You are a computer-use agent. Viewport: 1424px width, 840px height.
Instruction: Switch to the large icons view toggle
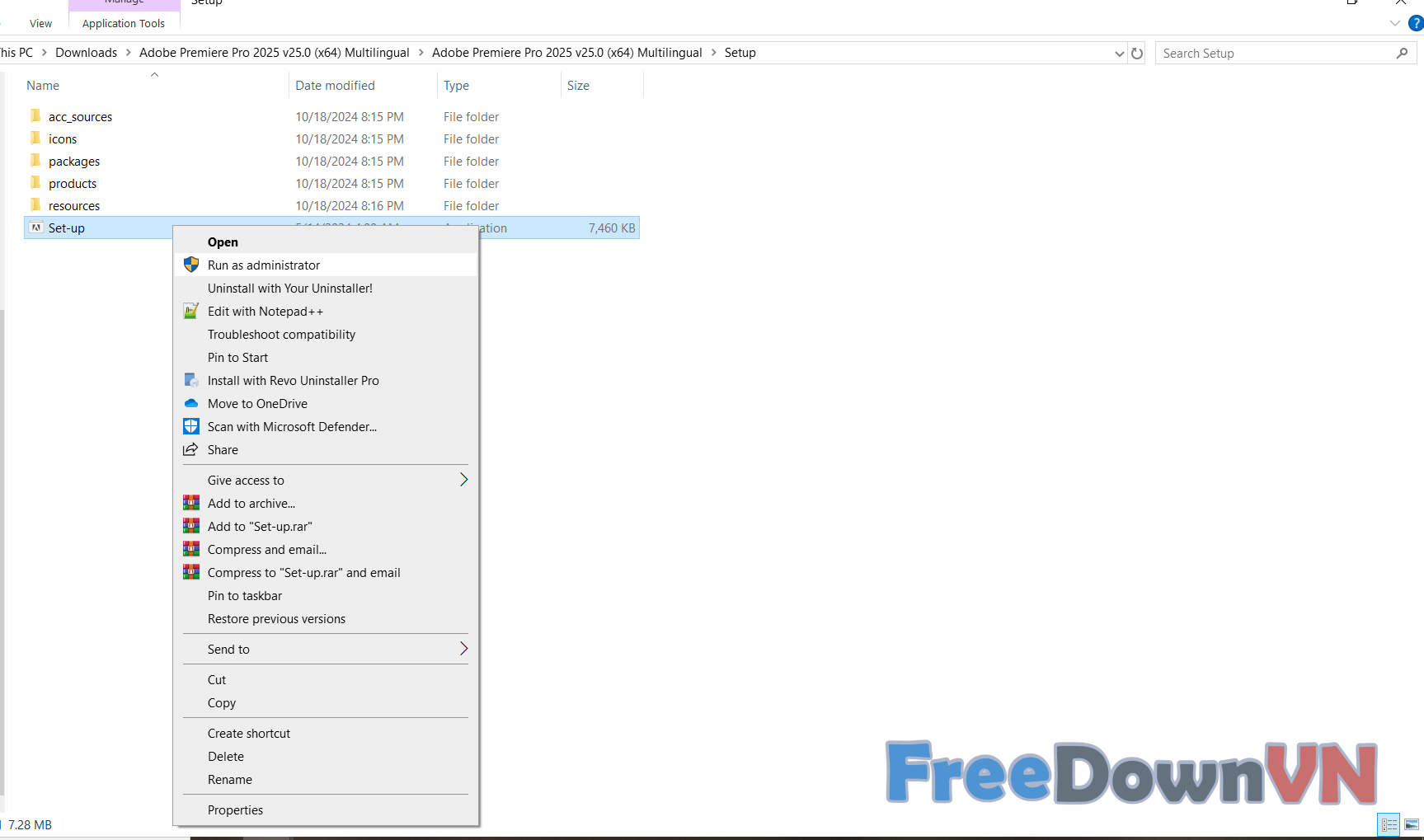pos(1412,824)
